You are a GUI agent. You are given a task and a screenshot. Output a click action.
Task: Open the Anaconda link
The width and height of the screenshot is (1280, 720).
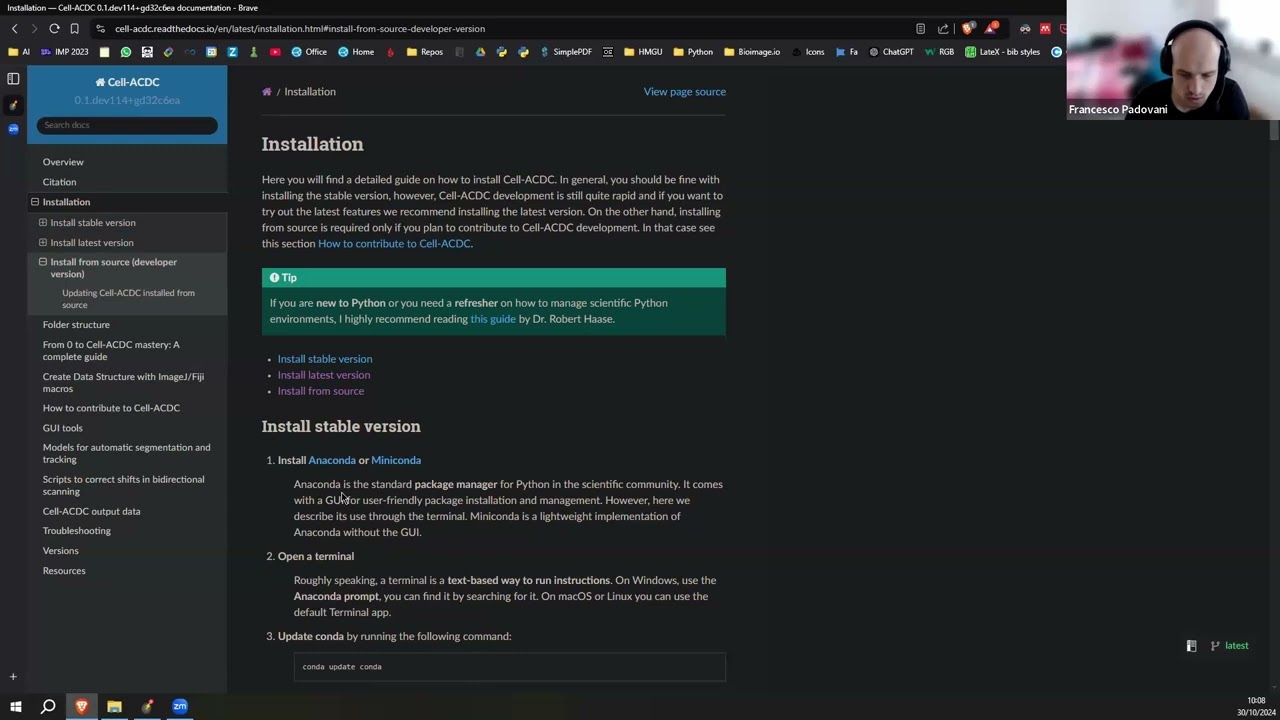[x=332, y=460]
